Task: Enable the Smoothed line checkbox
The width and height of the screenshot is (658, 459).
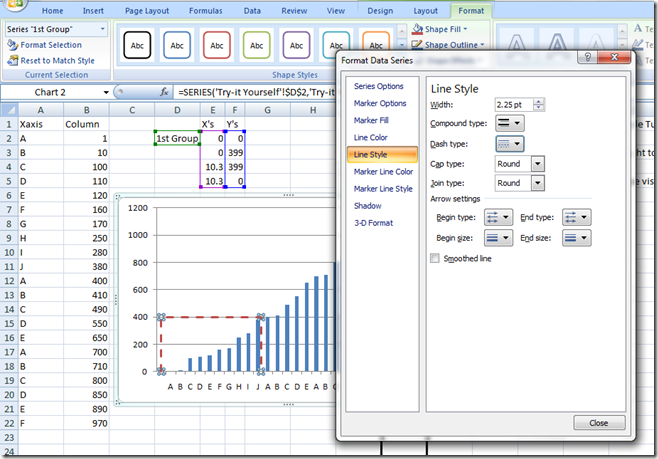Action: [x=435, y=258]
